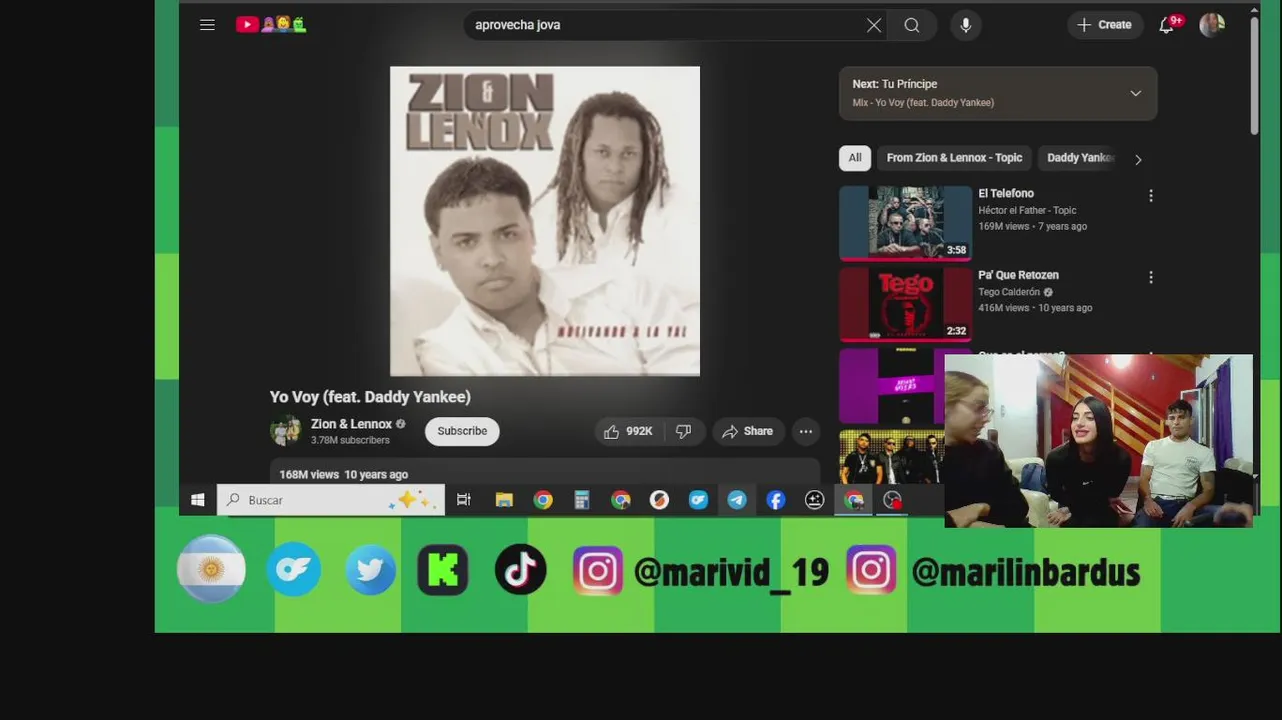Click the webcam overlay with three people
The width and height of the screenshot is (1282, 720).
(1098, 440)
